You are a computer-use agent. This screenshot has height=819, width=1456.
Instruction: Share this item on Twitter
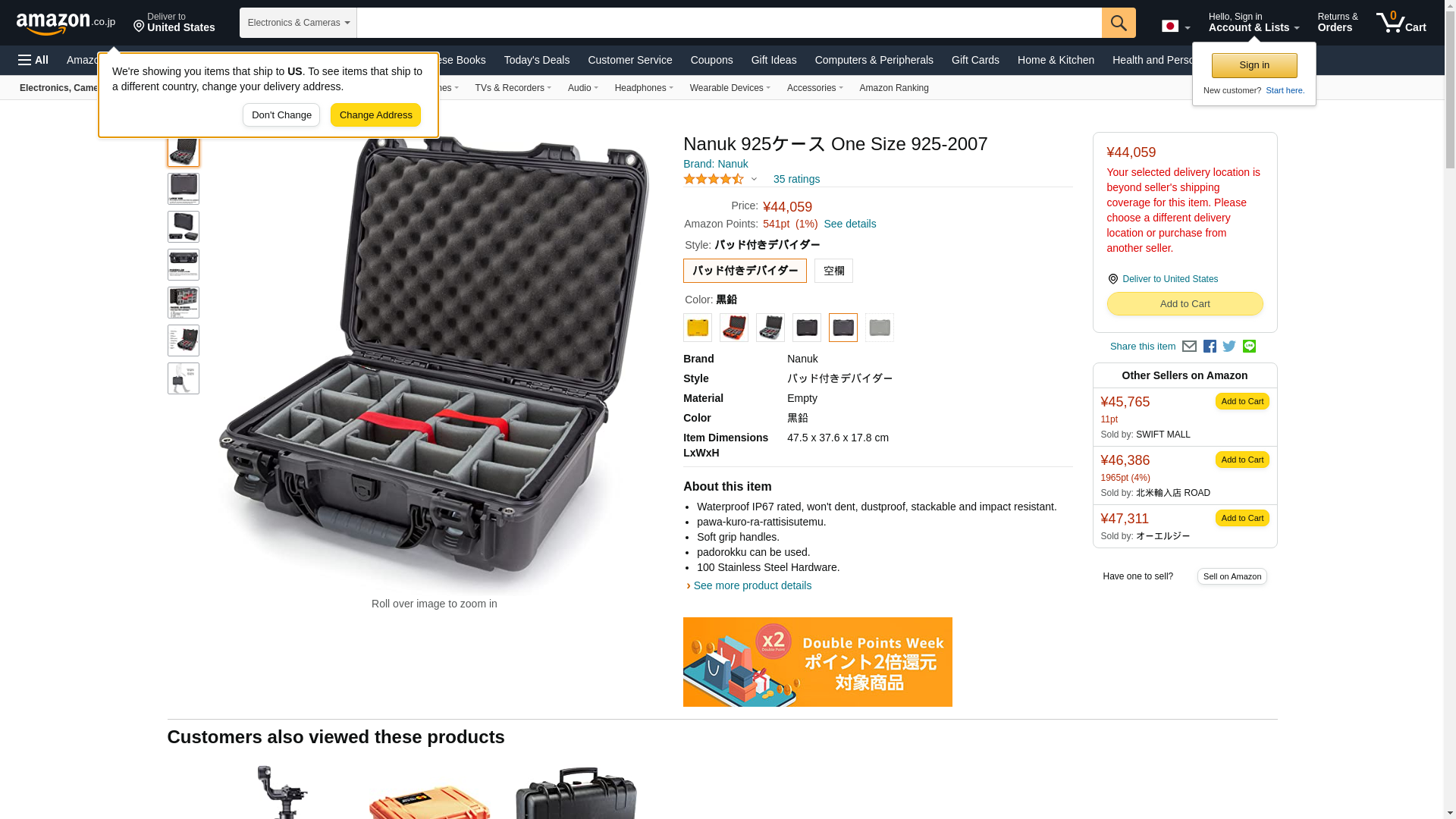[1229, 347]
